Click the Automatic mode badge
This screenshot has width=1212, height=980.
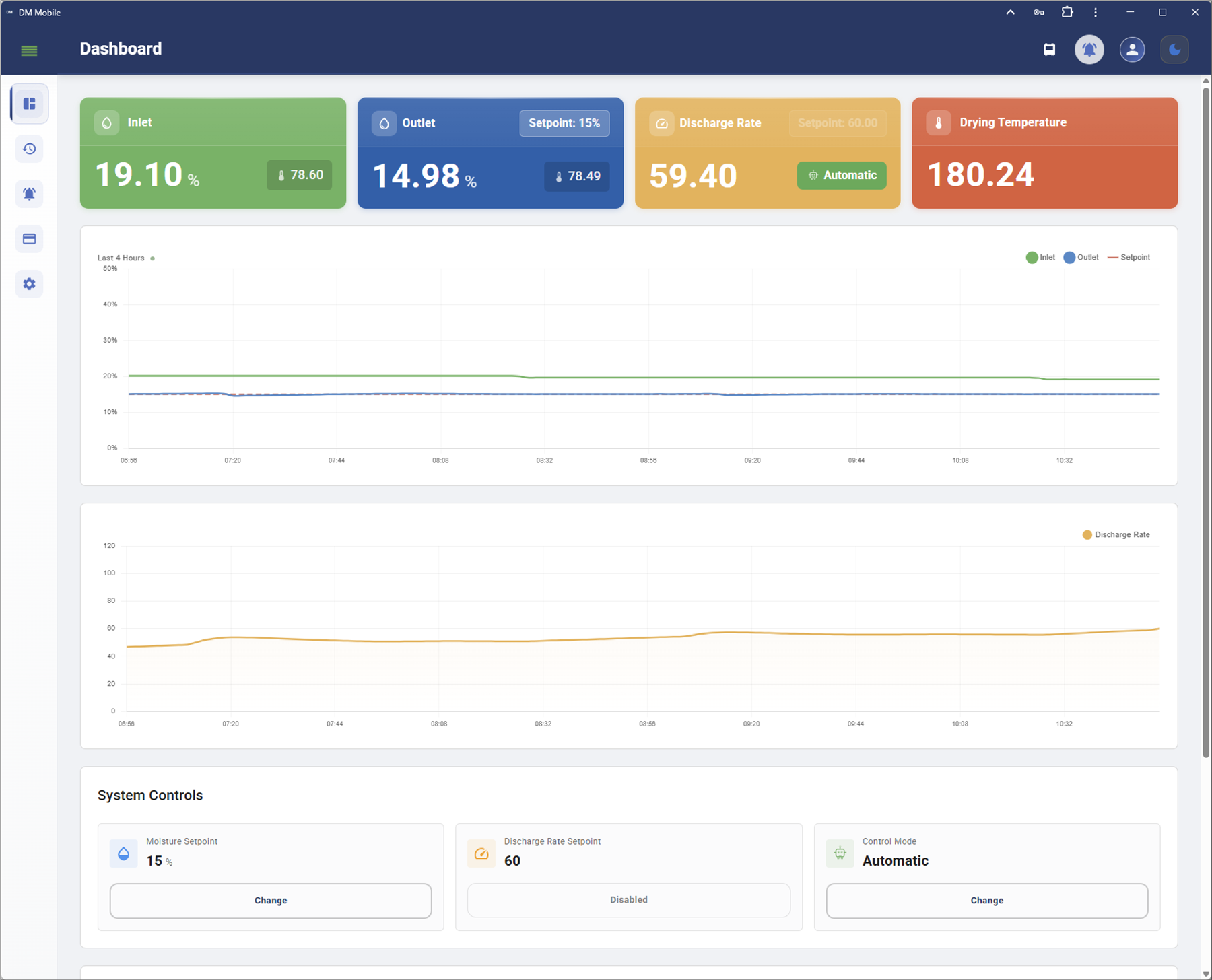[x=842, y=175]
